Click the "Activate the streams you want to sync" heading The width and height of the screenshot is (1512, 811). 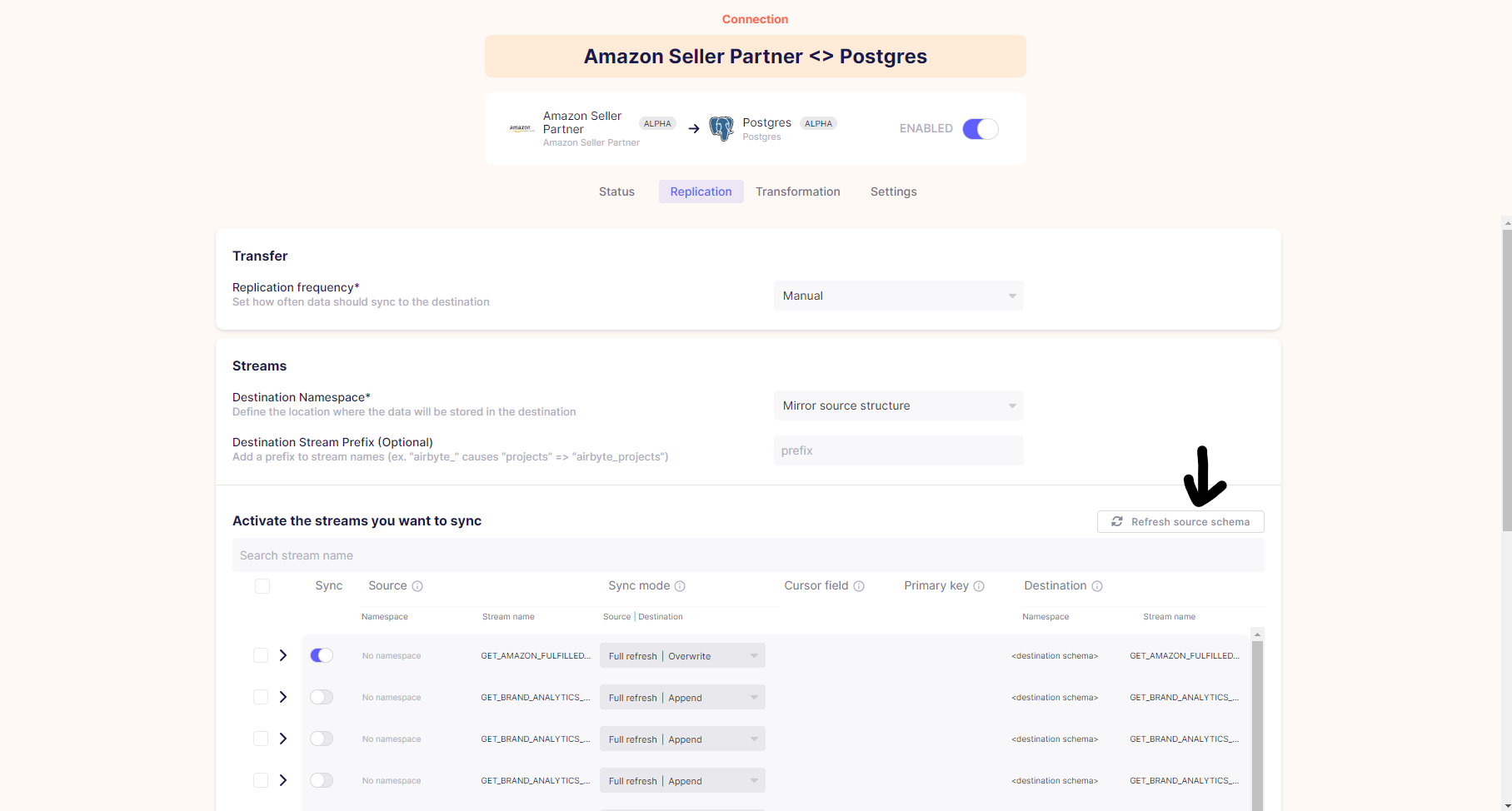click(x=357, y=521)
